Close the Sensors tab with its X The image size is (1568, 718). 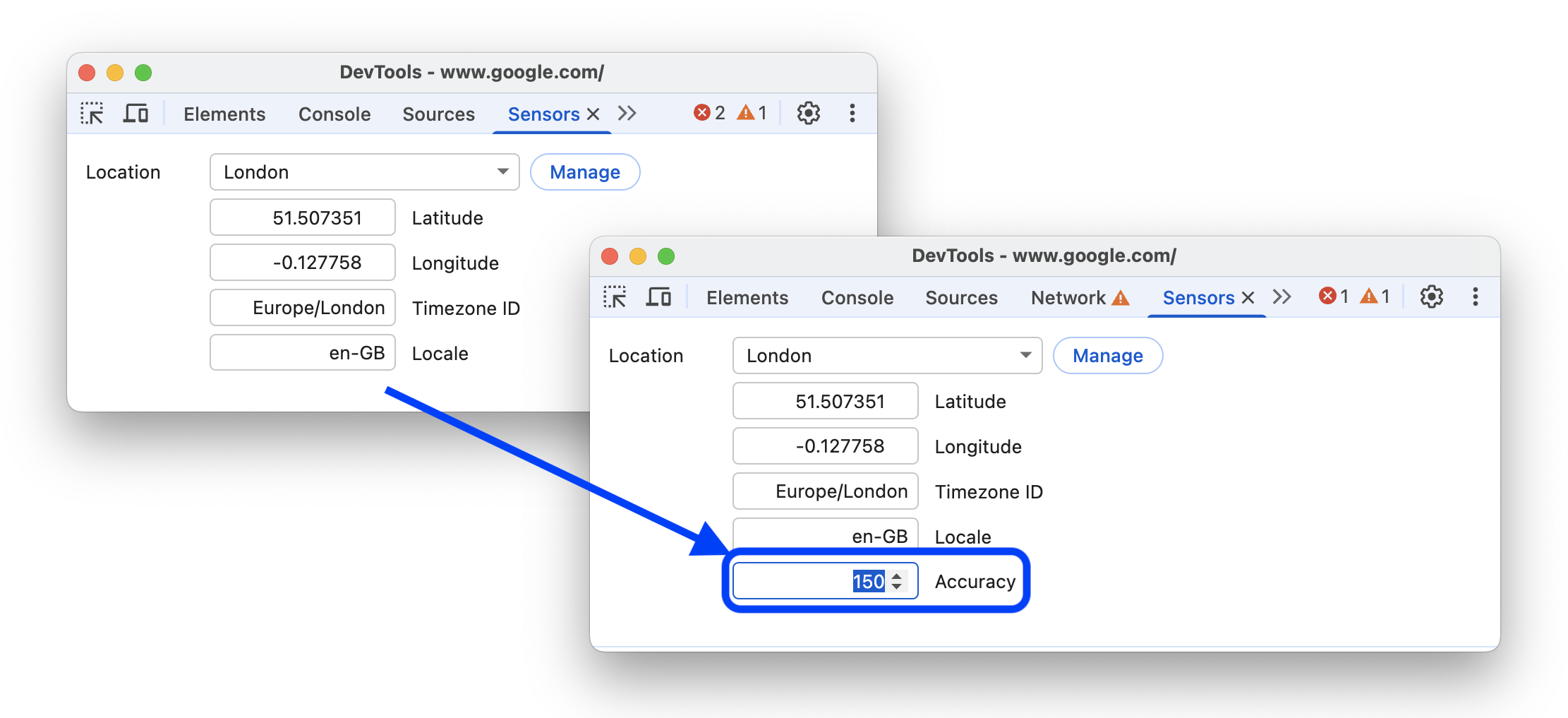click(1248, 297)
